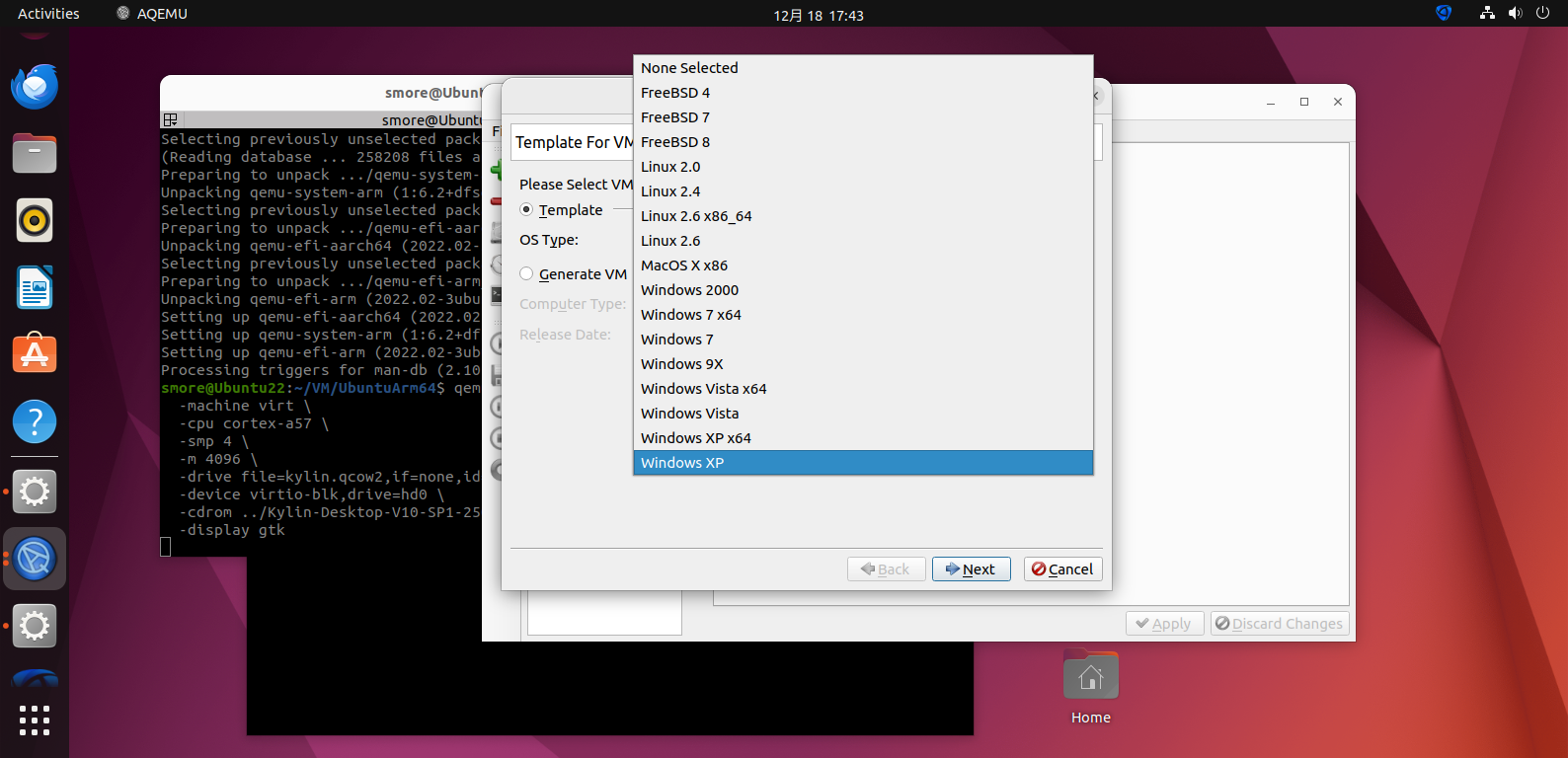Select Windows 9X template

863,364
